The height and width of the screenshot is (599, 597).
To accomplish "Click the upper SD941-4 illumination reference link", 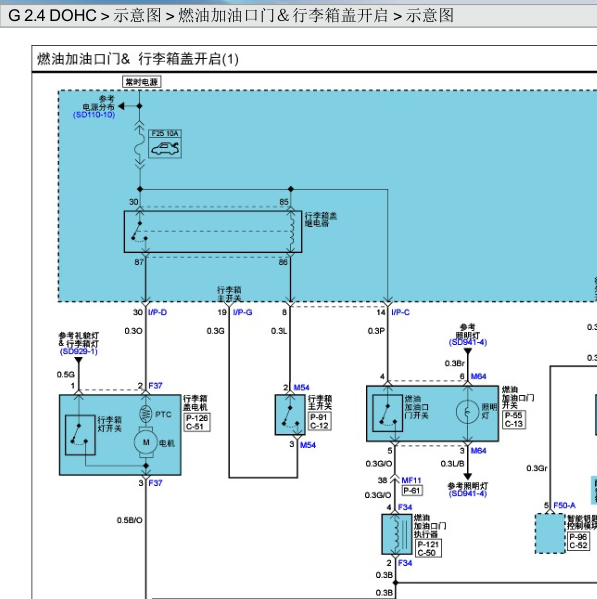I will coord(468,342).
